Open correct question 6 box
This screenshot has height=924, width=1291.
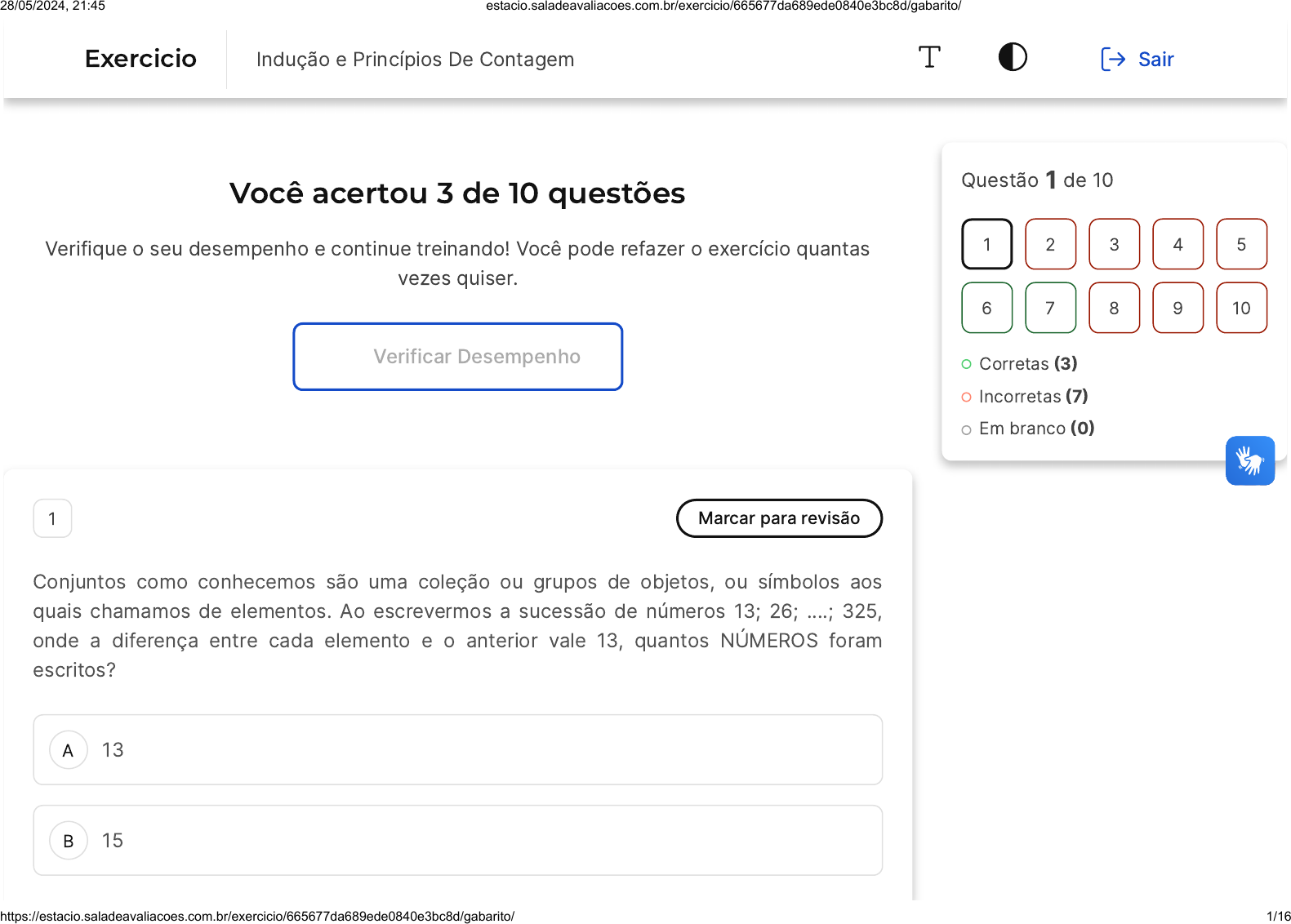[986, 308]
